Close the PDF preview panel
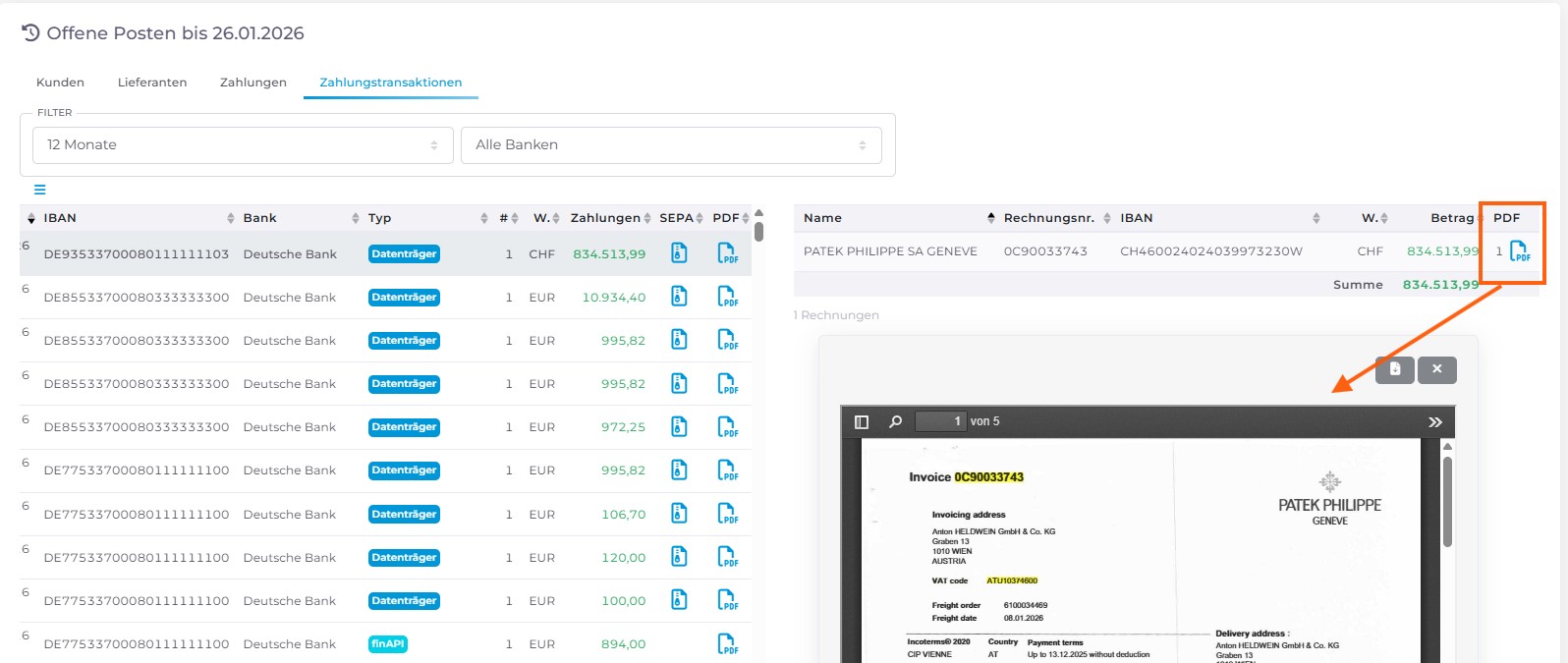Screen dimensions: 1568x663 coord(1436,369)
